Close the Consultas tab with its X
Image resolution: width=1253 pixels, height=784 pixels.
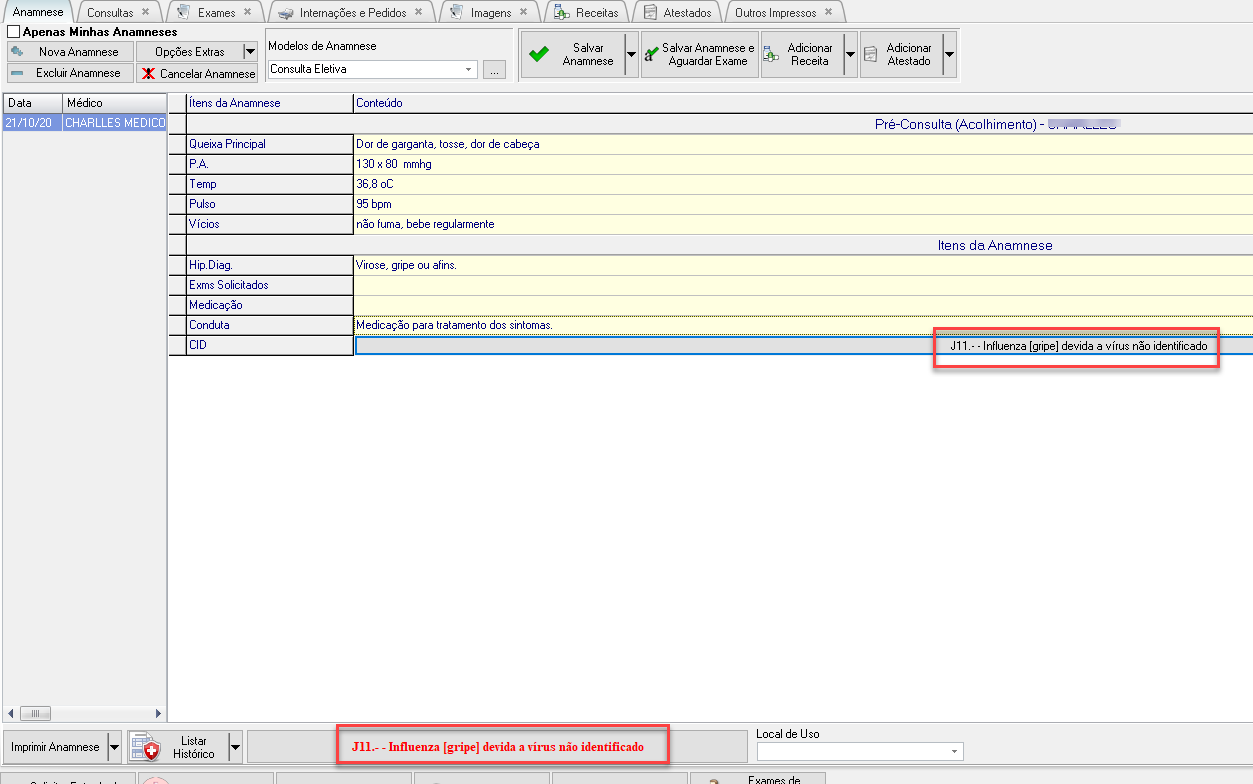145,12
